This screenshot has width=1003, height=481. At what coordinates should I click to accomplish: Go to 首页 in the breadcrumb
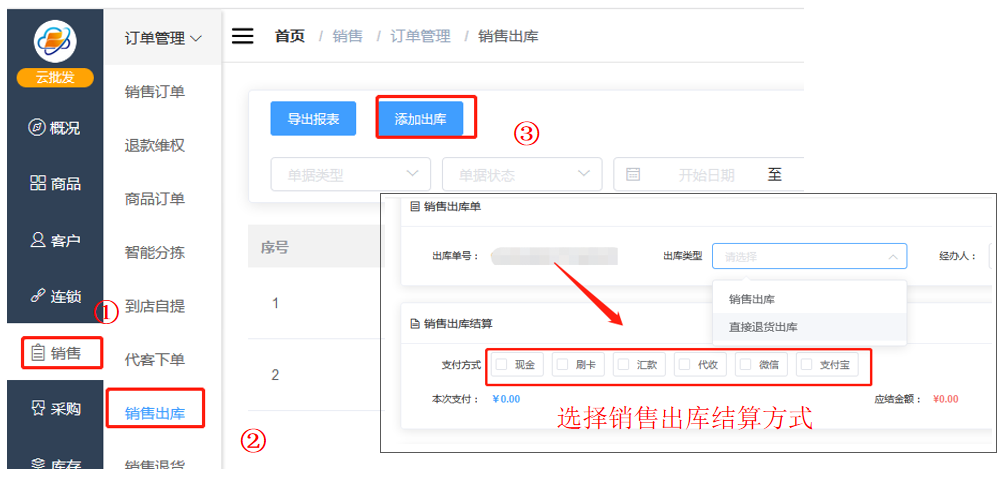[290, 36]
